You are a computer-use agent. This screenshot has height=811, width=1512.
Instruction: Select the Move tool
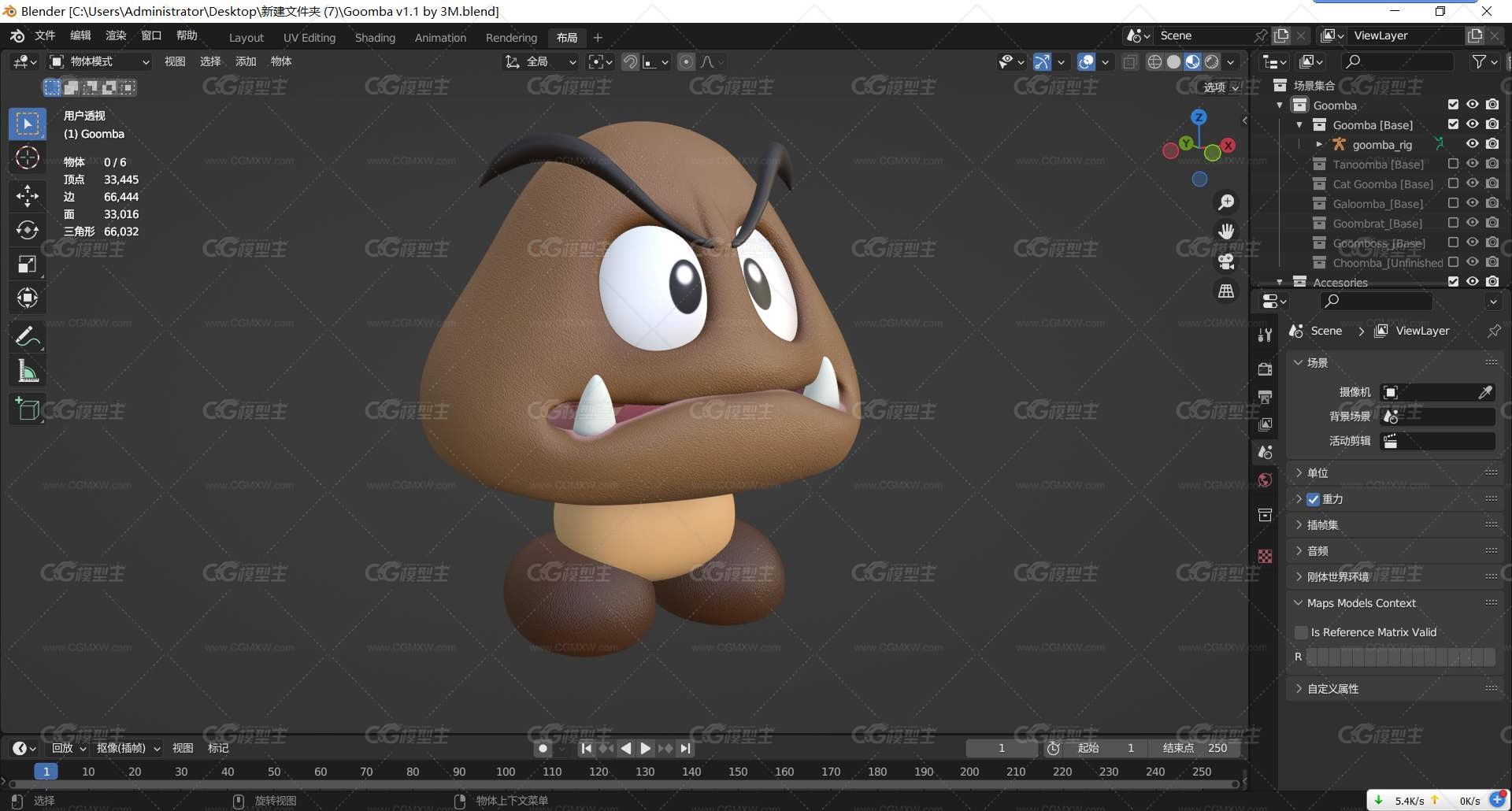(x=28, y=195)
